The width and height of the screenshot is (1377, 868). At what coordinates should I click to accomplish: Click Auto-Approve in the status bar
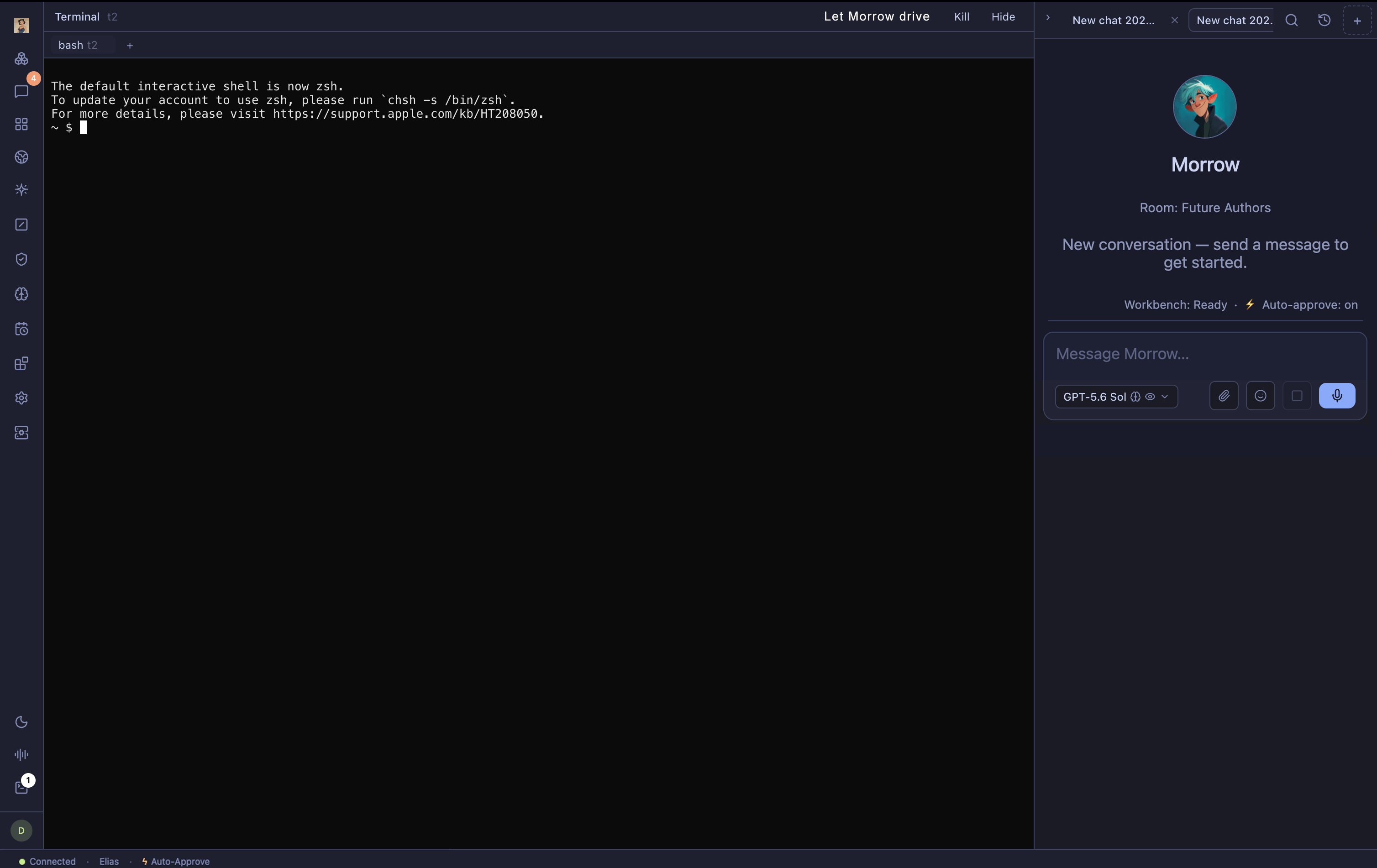(176, 861)
